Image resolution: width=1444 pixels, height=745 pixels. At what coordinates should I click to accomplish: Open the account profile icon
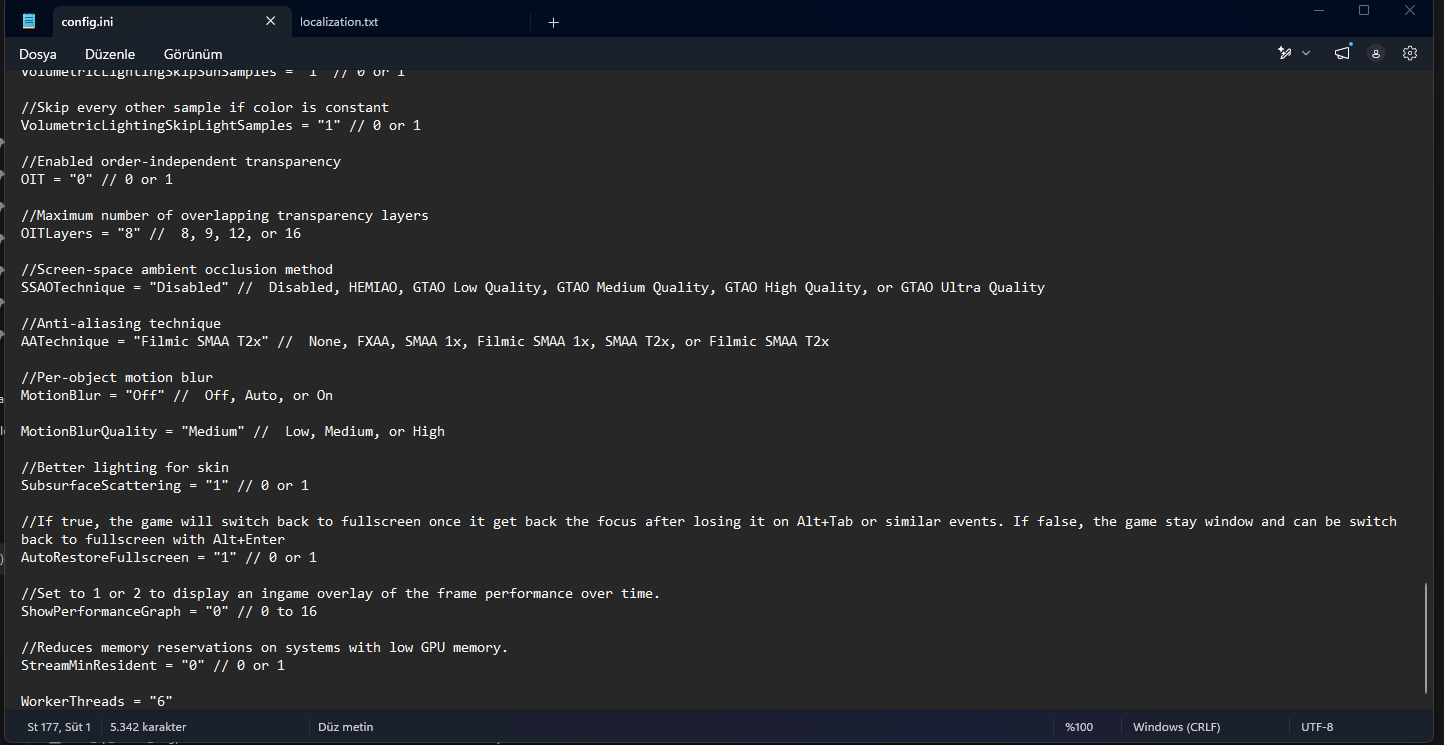click(1377, 53)
